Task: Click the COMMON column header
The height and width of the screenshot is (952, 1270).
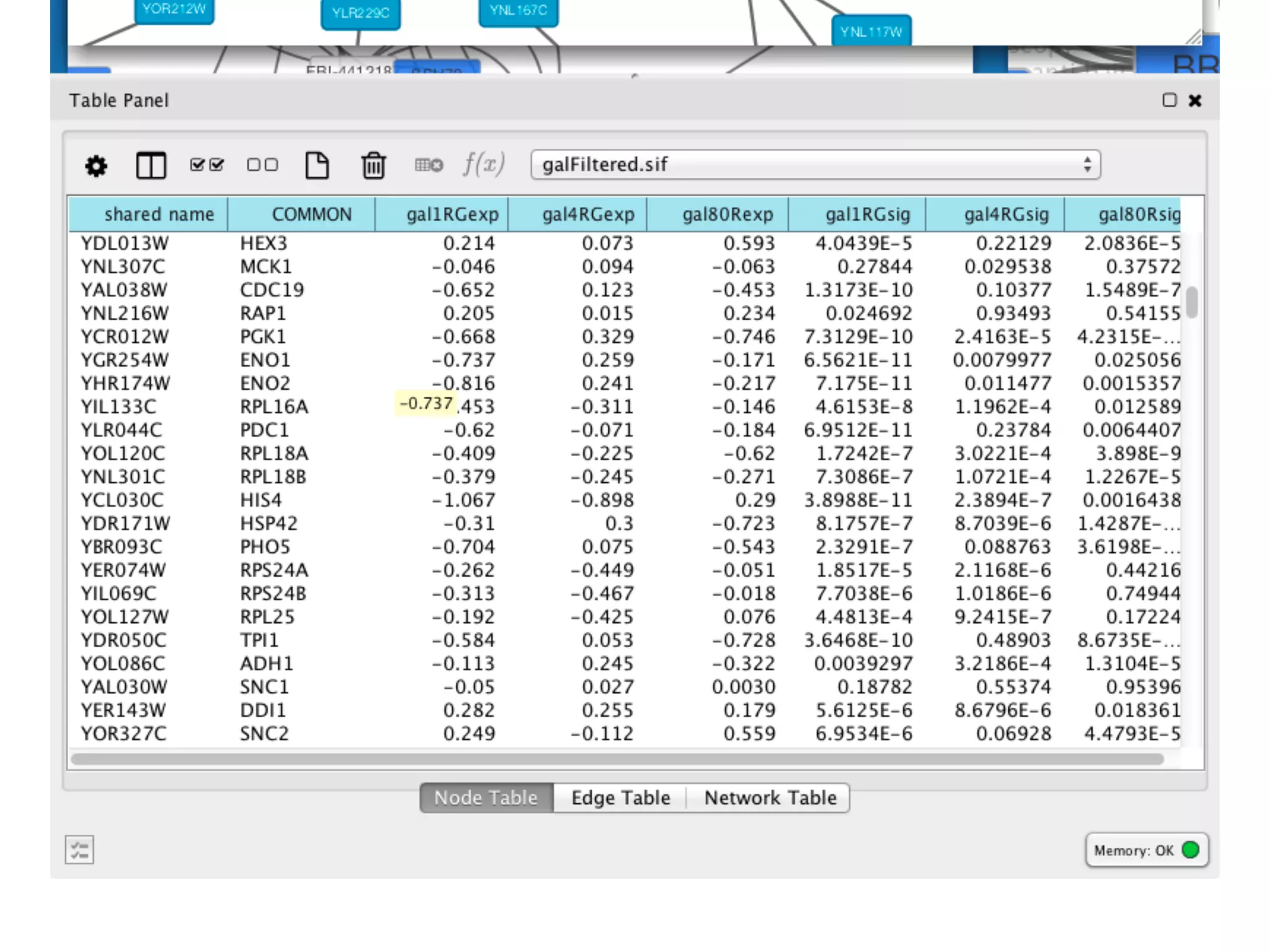Action: [311, 214]
